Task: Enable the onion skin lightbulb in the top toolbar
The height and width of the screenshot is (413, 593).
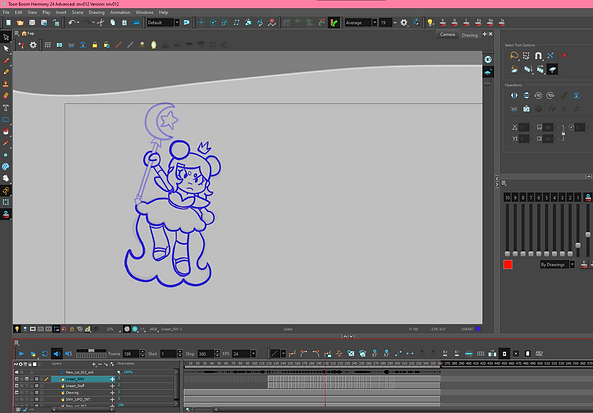Action: (x=430, y=23)
